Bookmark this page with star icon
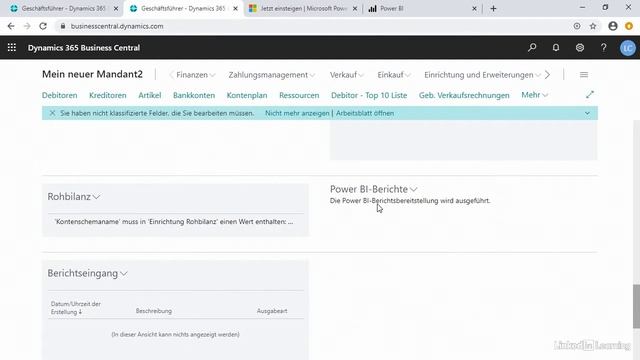The height and width of the screenshot is (360, 640). click(593, 26)
